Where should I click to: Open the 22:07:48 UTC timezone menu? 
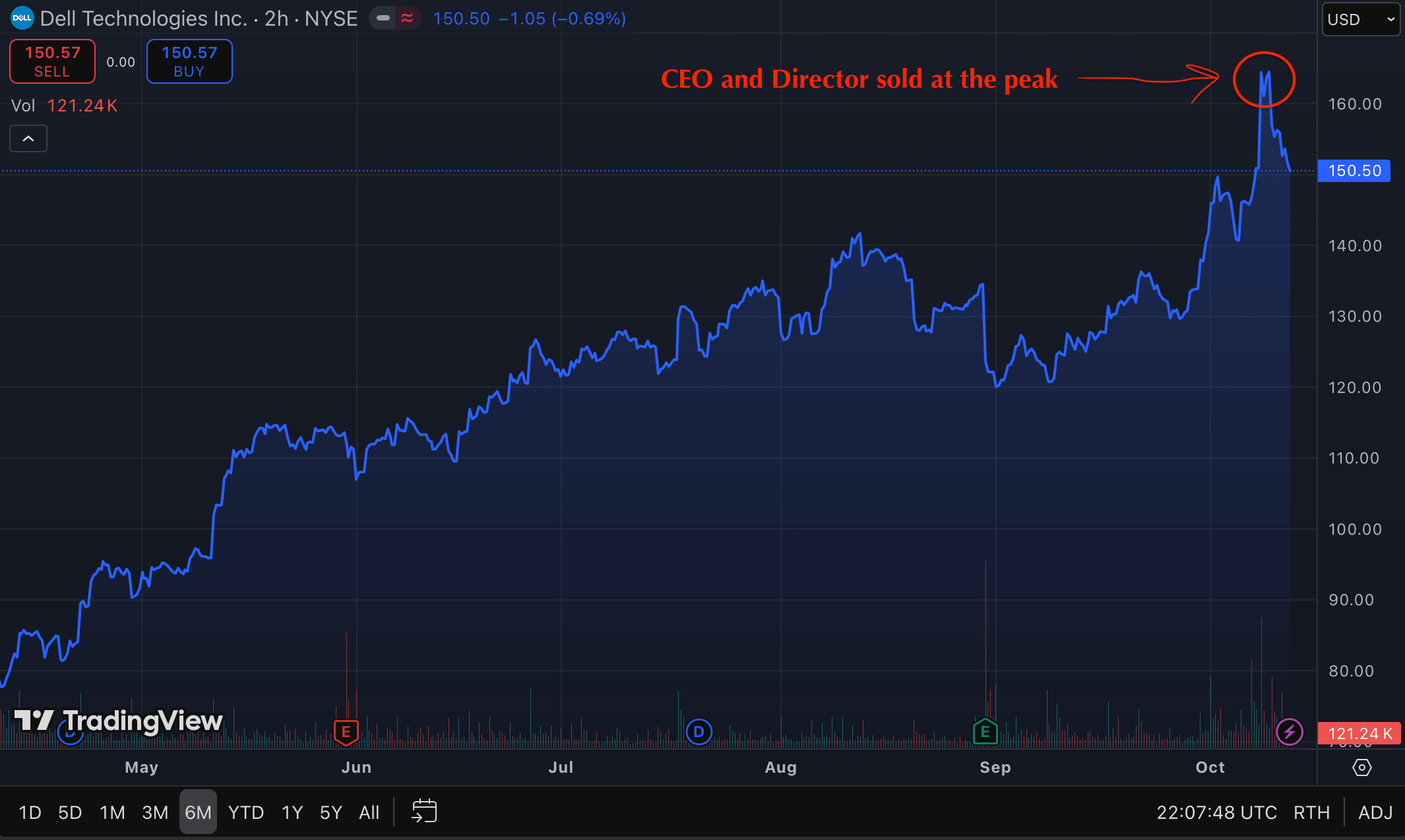tap(1216, 812)
